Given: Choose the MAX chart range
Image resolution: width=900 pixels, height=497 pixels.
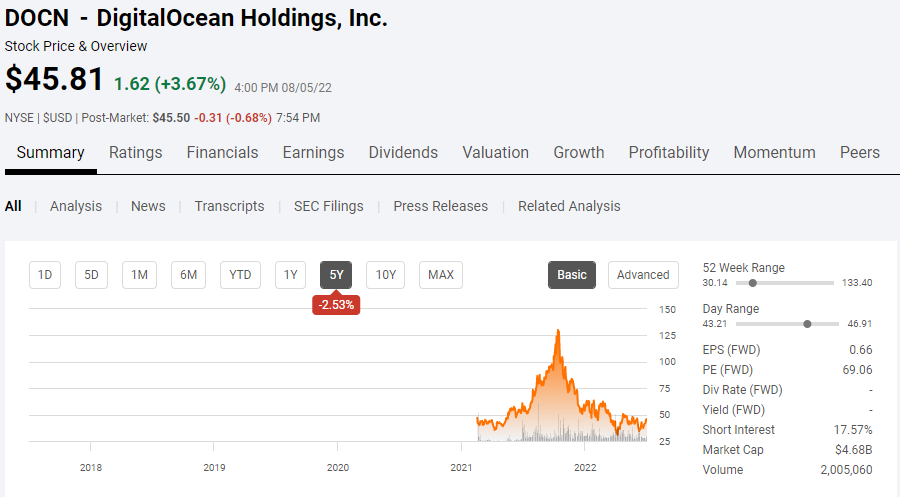Looking at the screenshot, I should click(441, 275).
